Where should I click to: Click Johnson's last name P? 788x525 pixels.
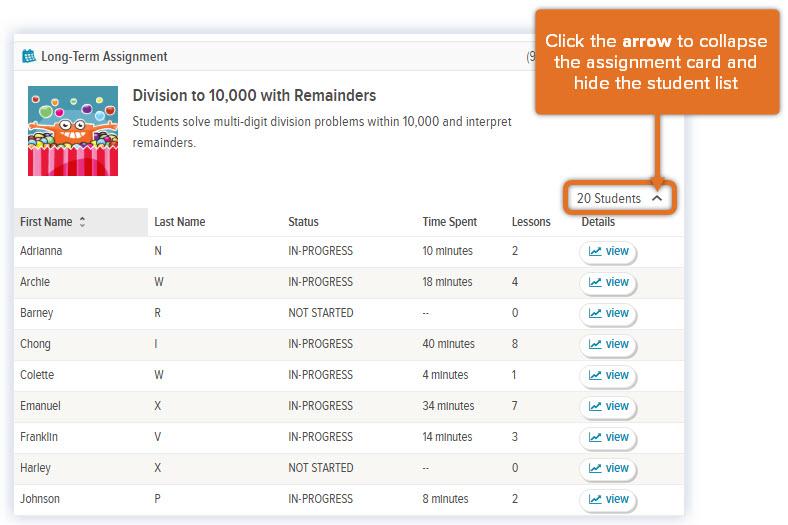coord(157,499)
